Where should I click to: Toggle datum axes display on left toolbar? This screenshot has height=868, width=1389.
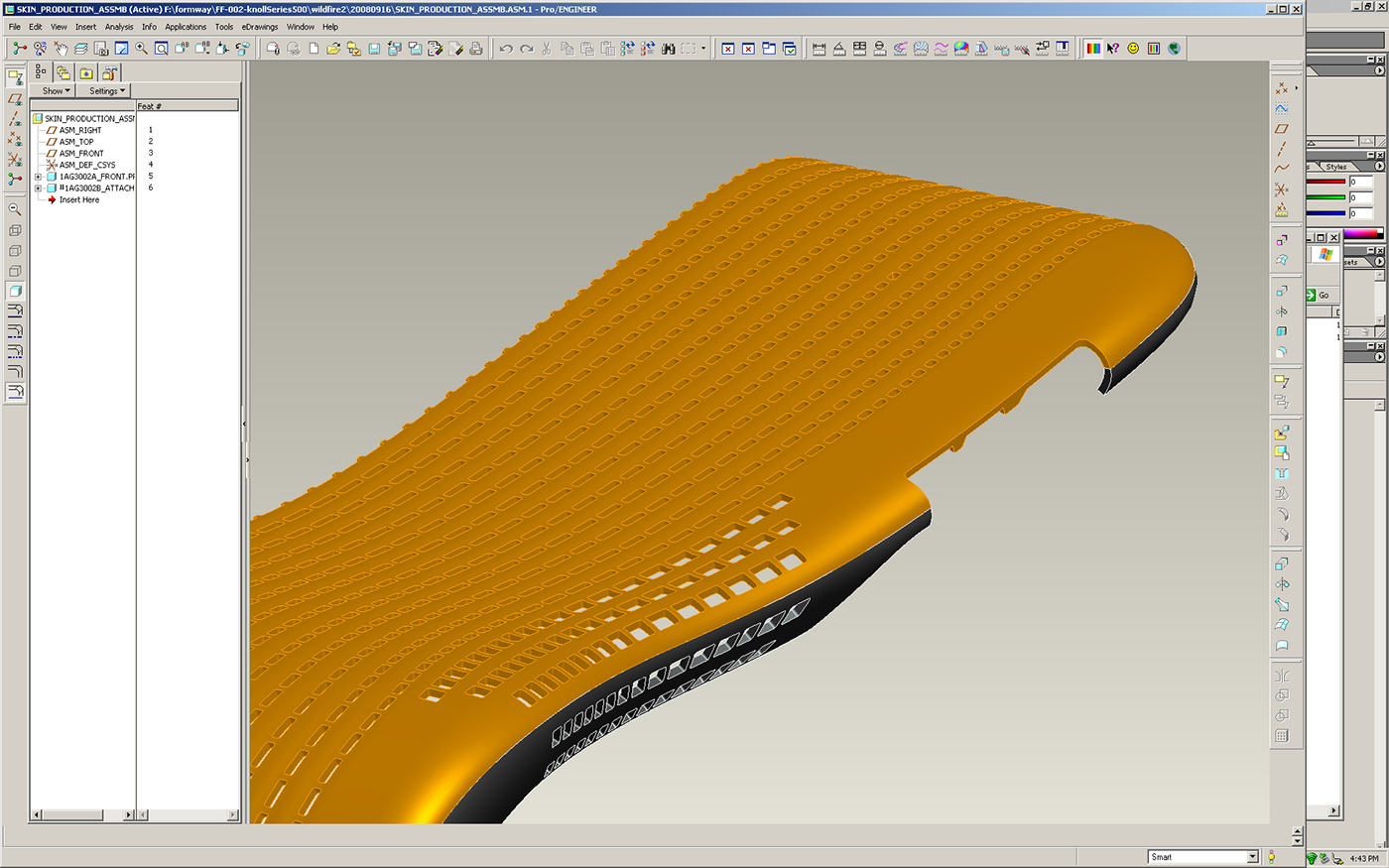pos(15,119)
